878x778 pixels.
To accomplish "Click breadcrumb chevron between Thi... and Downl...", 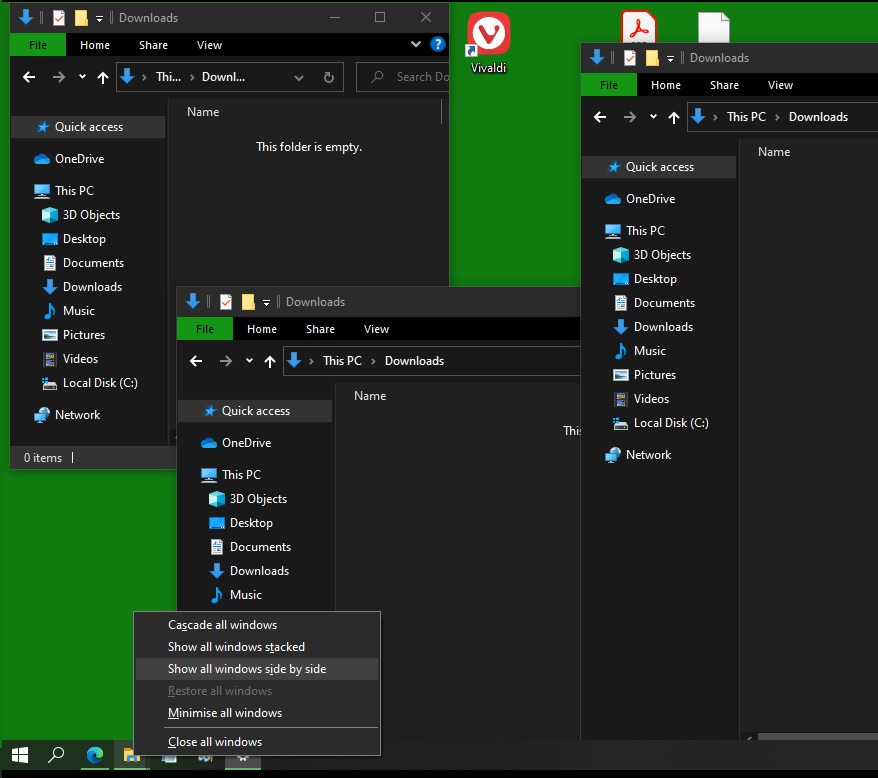I will click(192, 77).
